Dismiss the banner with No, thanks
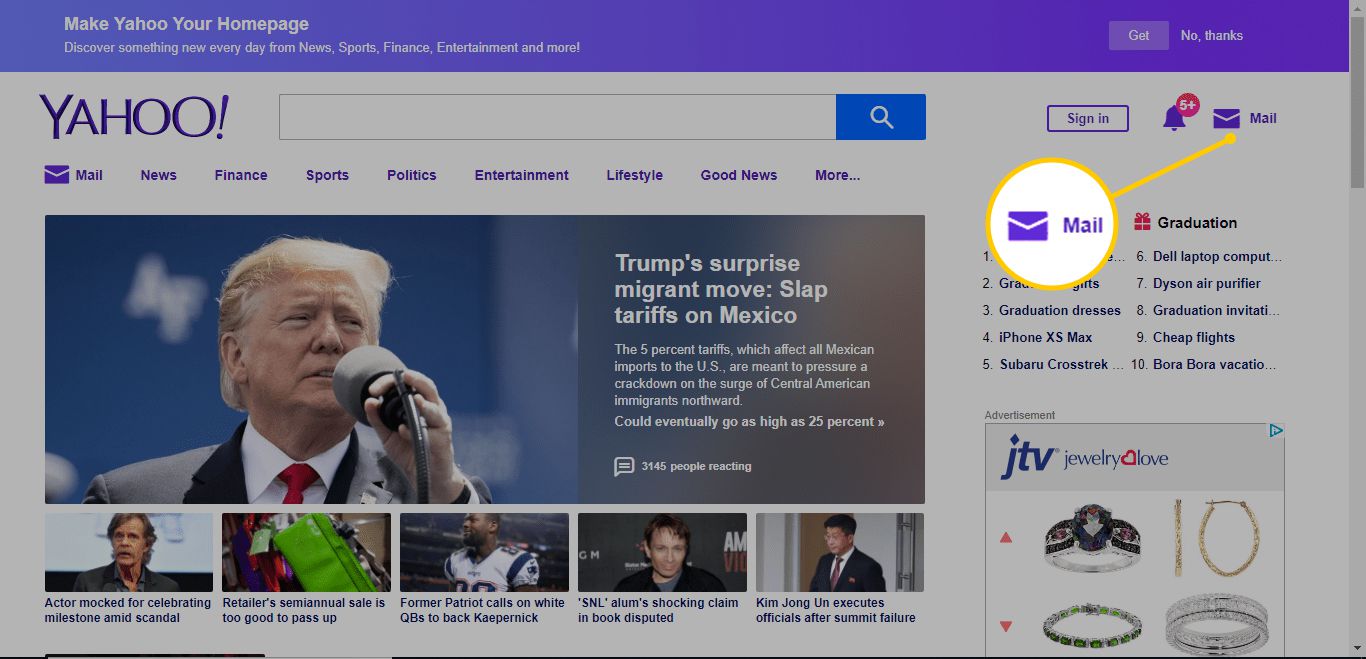This screenshot has height=659, width=1366. tap(1212, 35)
